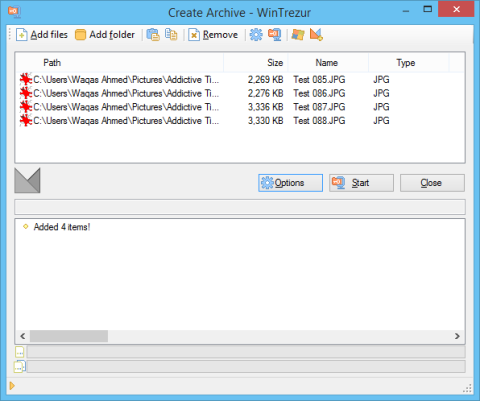Screen dimensions: 480x401
Task: Click the paste clipboard icon in toolbar
Action: (153, 35)
